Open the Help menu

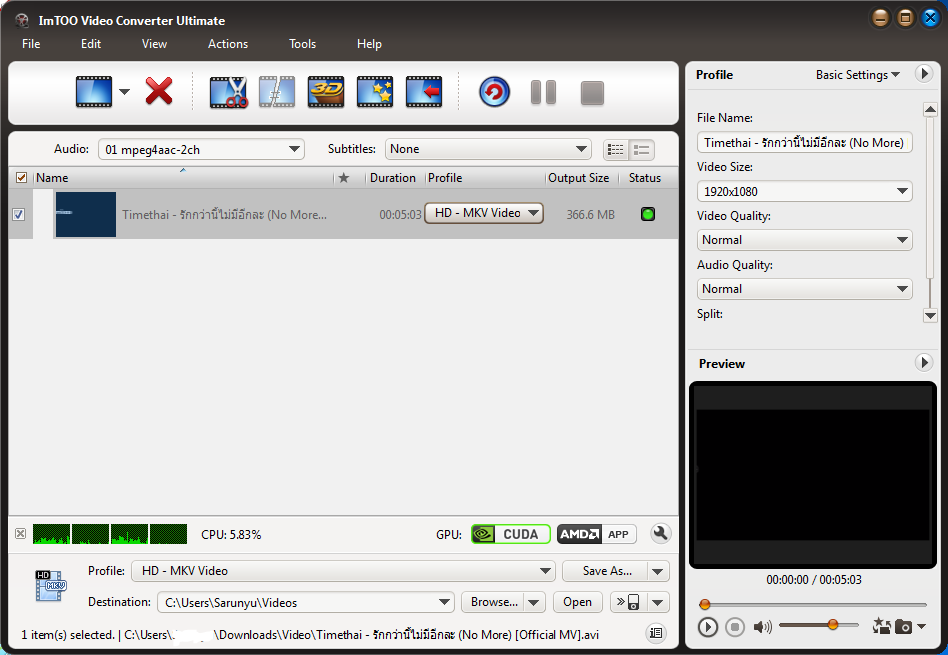(369, 44)
